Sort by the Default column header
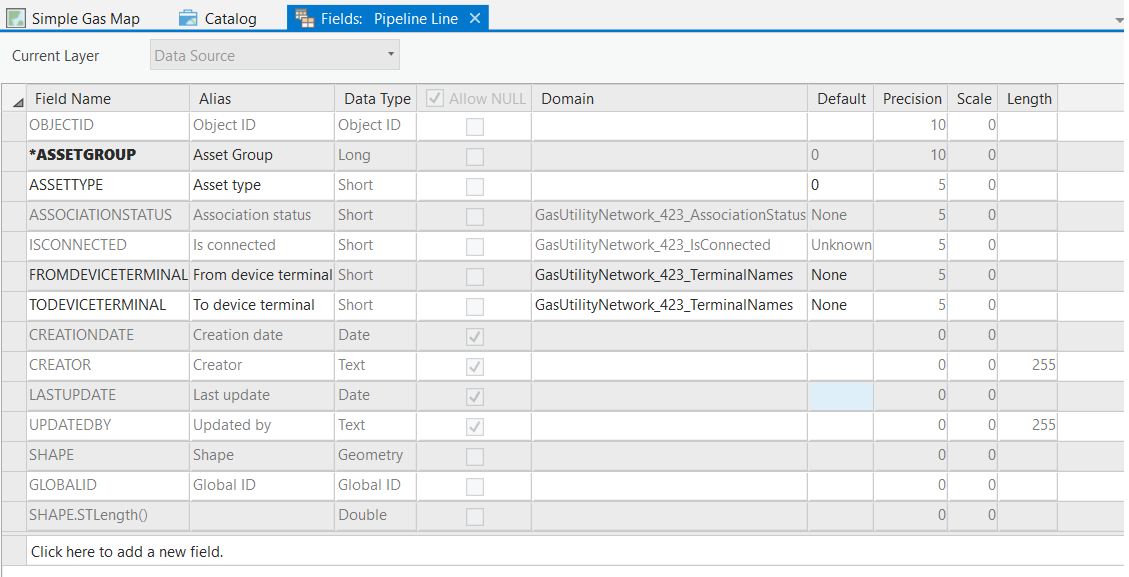 coord(841,99)
